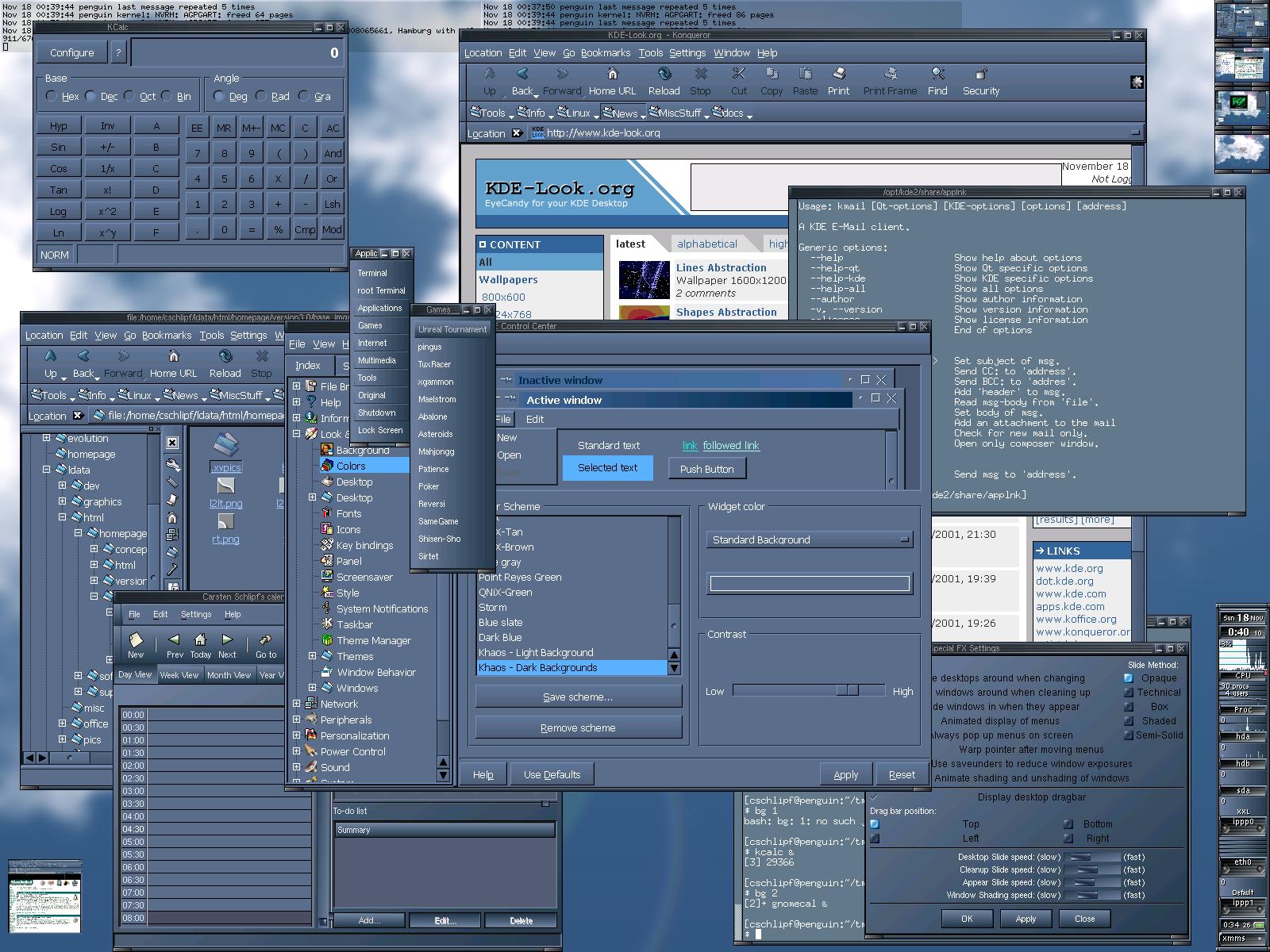Select Lock Screen in Applications menu
Image resolution: width=1270 pixels, height=952 pixels.
[380, 430]
